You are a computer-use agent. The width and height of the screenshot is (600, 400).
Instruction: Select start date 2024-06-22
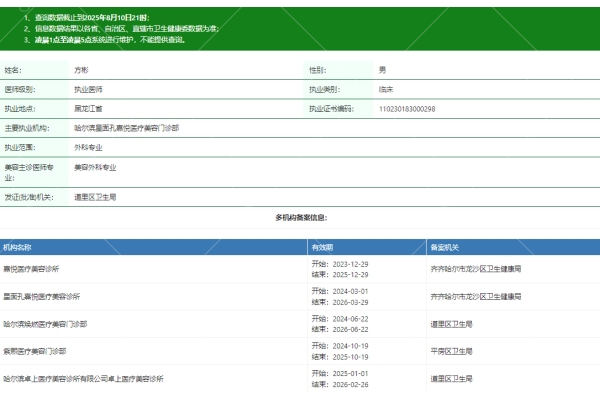351,319
